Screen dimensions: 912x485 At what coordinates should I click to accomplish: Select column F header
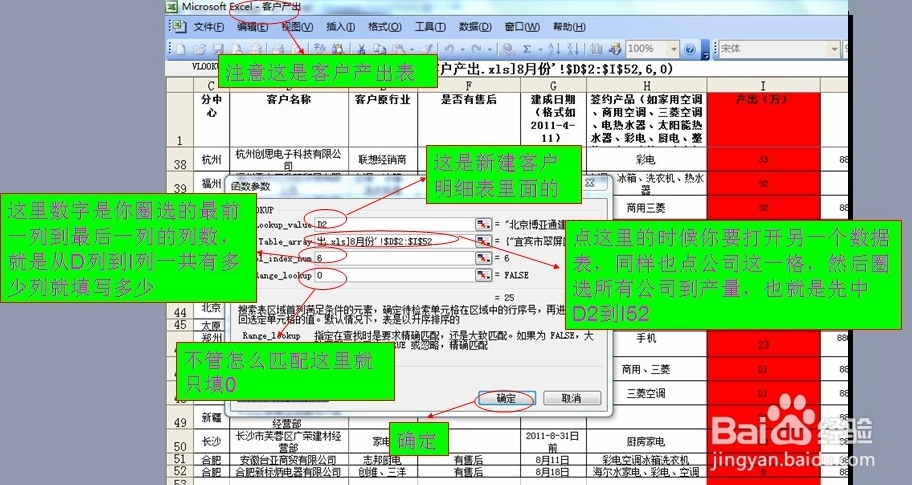(x=469, y=85)
